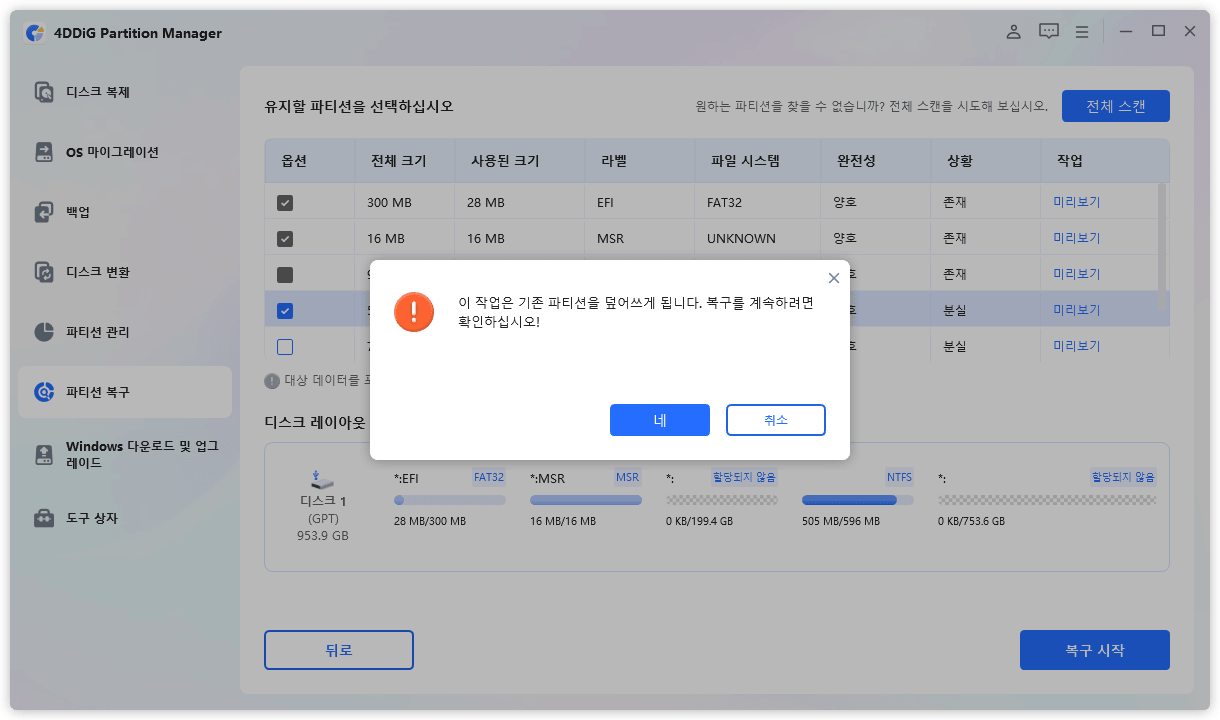Click the disk clone sidebar icon
The width and height of the screenshot is (1220, 720).
coord(44,92)
